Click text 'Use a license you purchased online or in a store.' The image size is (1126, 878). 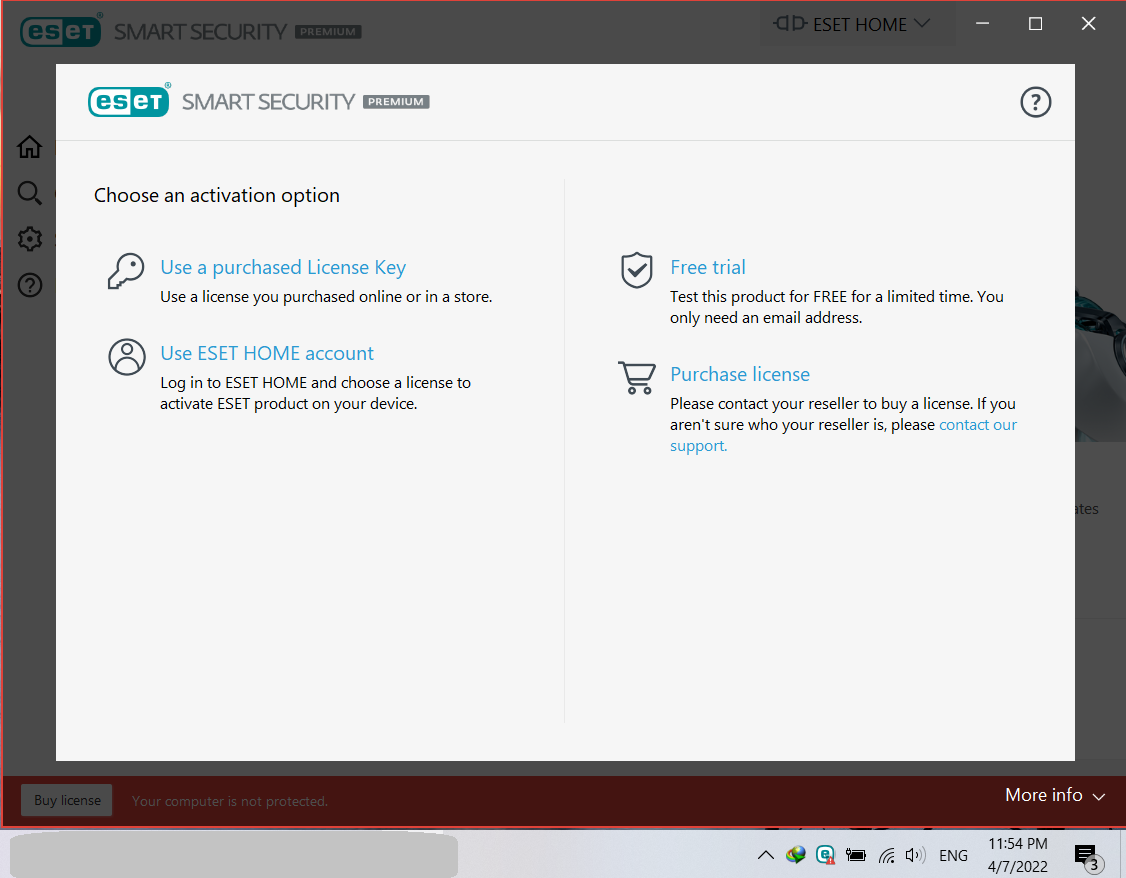326,296
